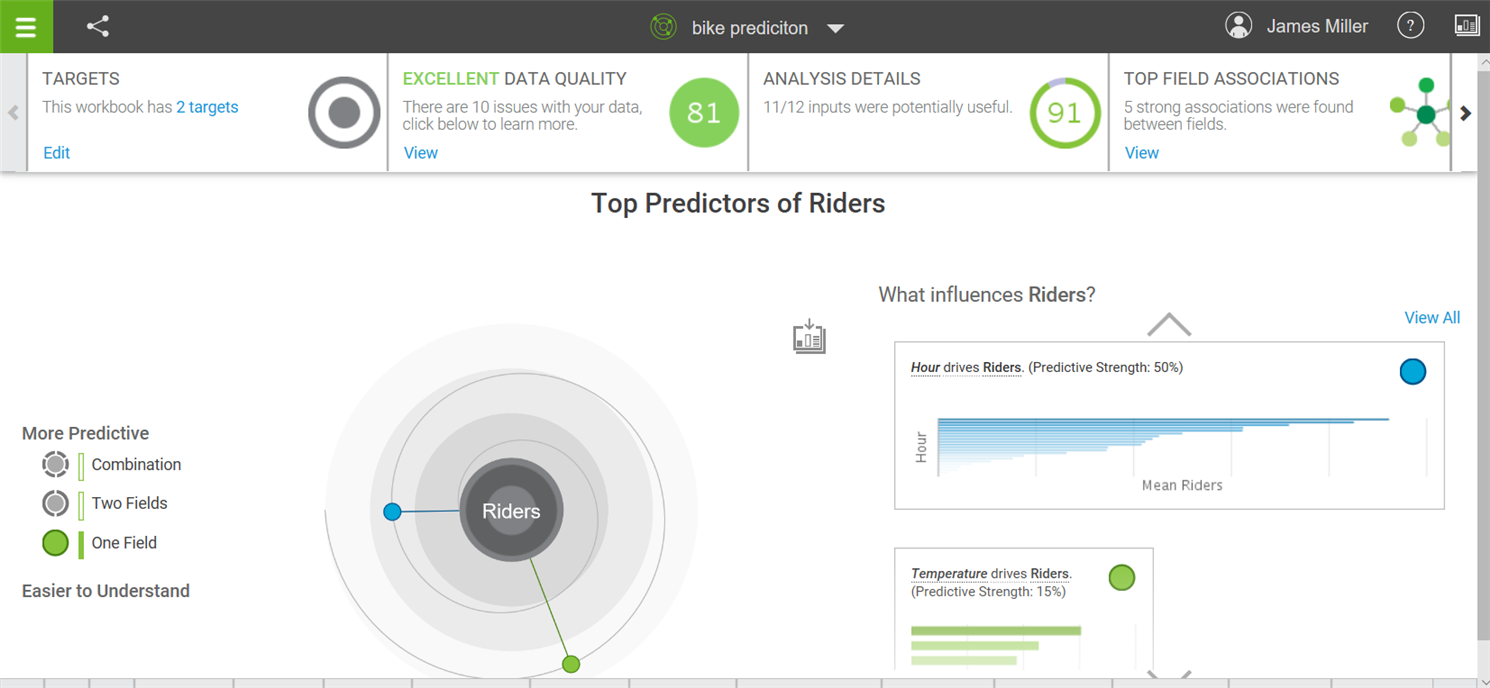
Task: Click Edit in the Targets card
Action: point(57,153)
